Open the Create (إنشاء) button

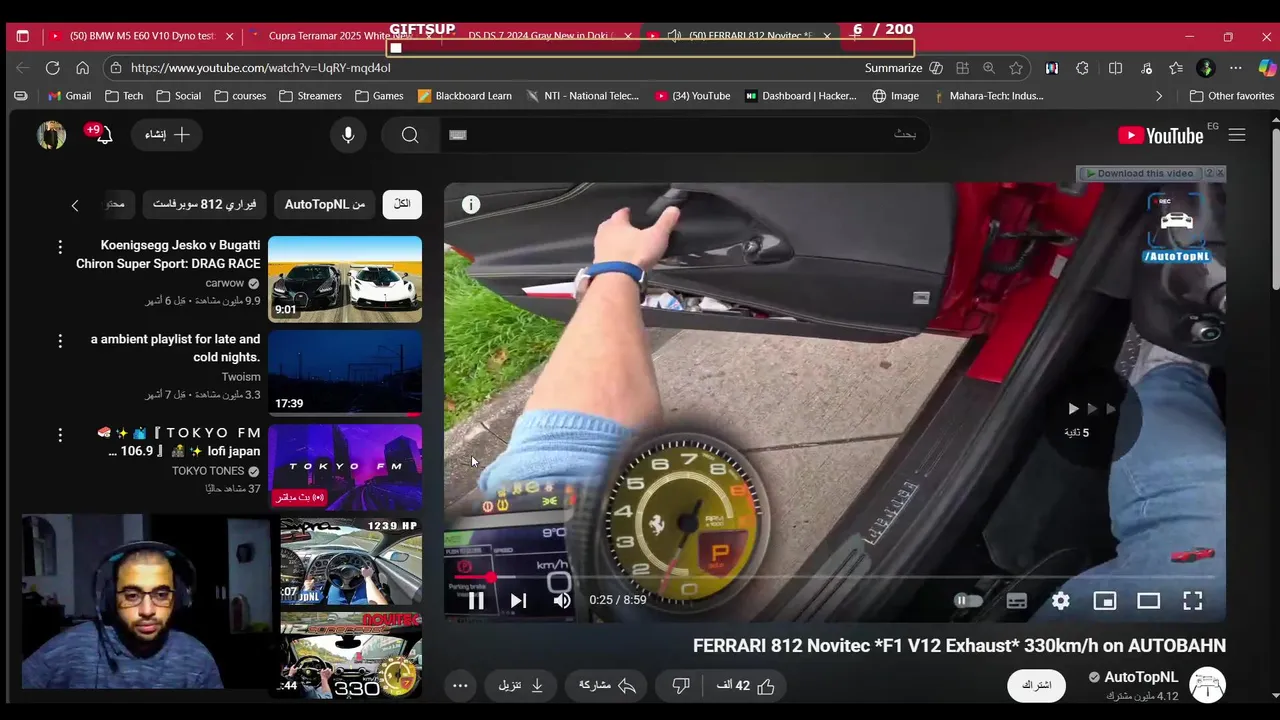coord(167,135)
